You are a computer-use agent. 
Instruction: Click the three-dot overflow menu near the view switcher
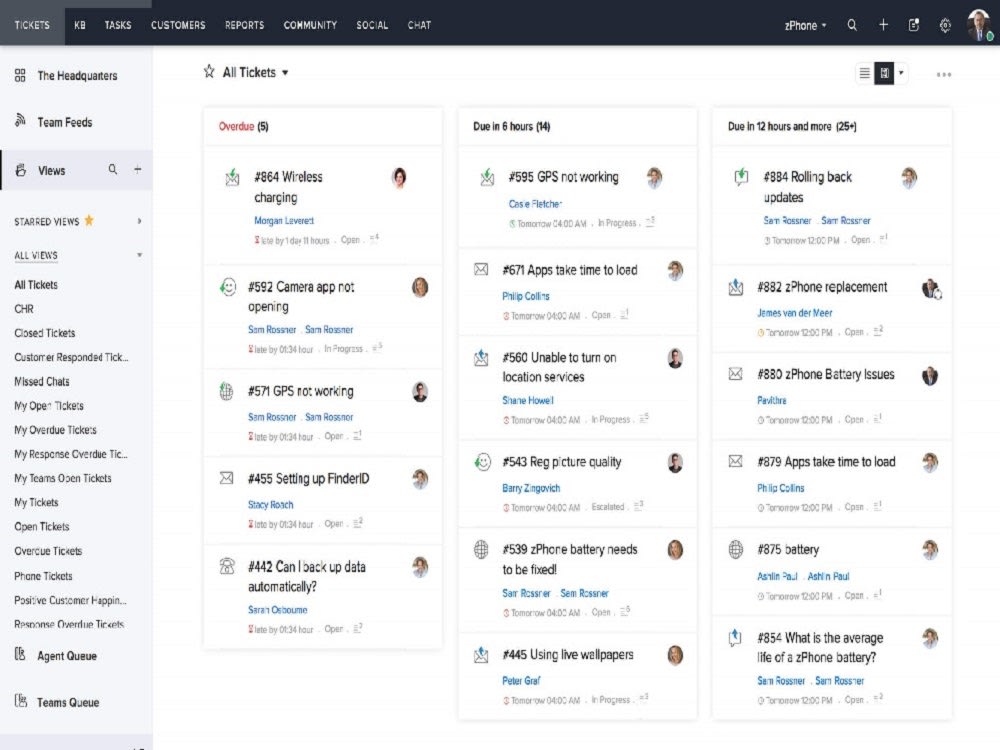coord(943,72)
